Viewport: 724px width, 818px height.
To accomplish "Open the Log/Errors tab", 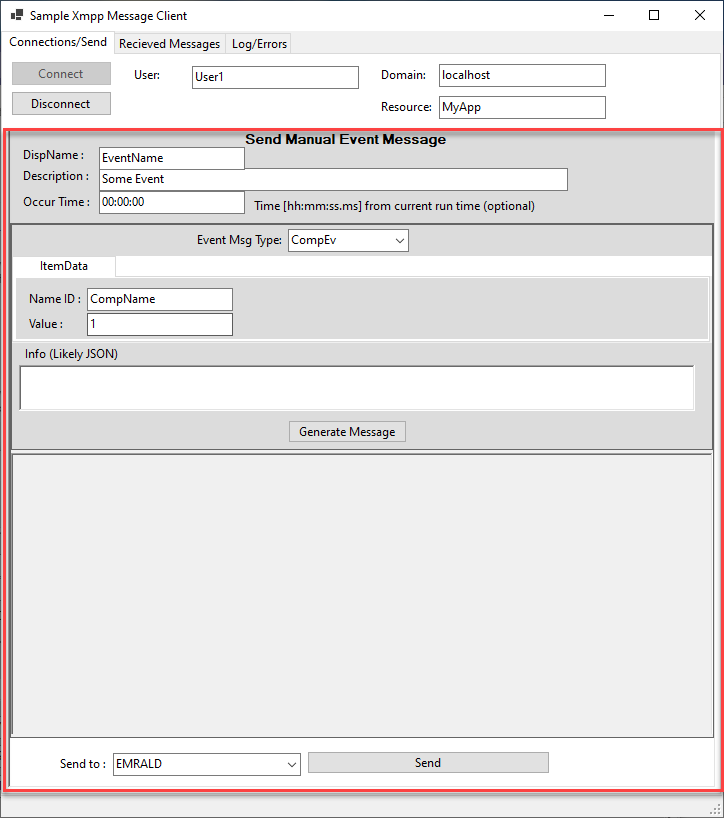I will pos(259,44).
